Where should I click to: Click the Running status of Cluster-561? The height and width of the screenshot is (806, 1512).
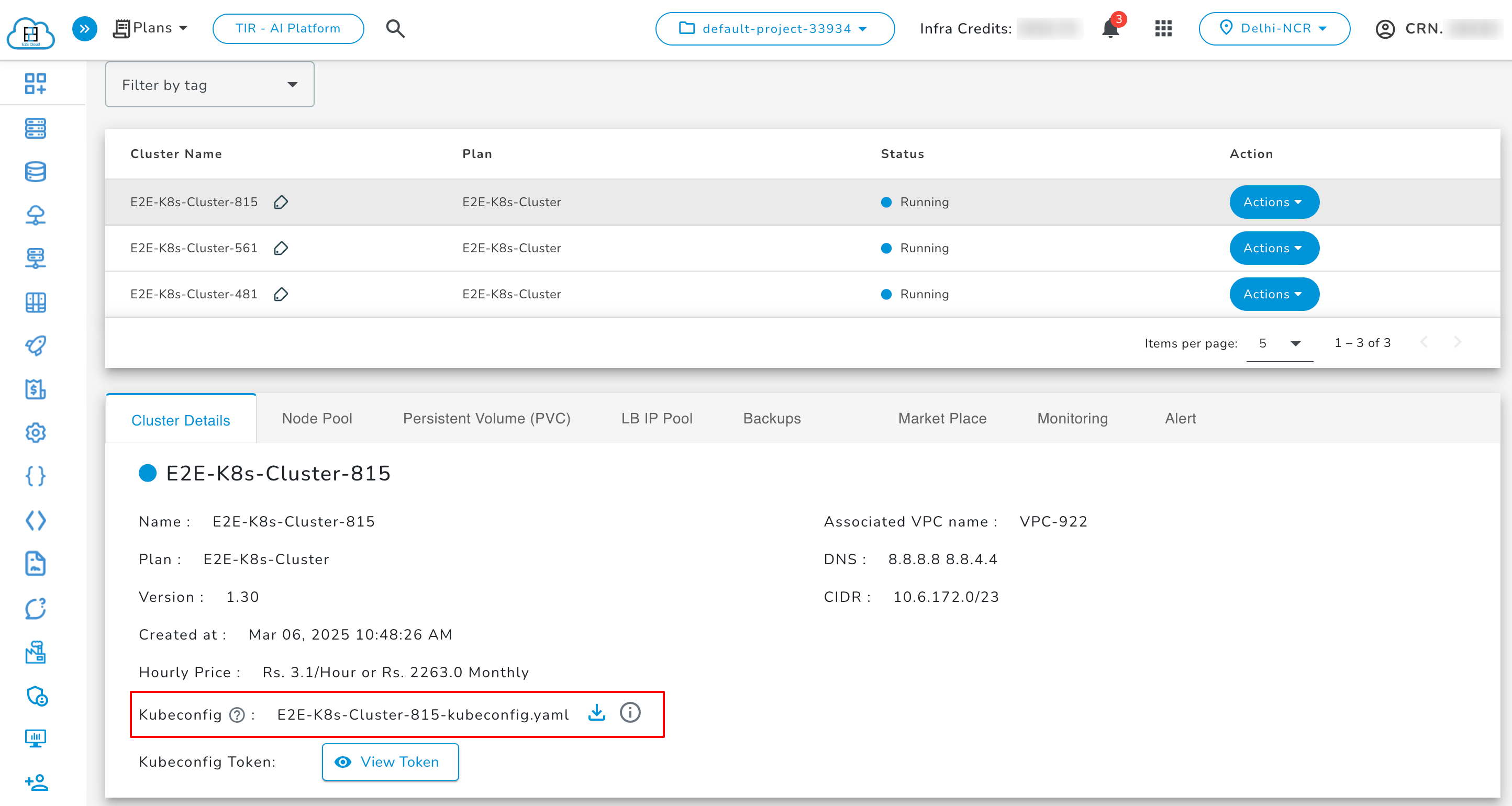915,248
